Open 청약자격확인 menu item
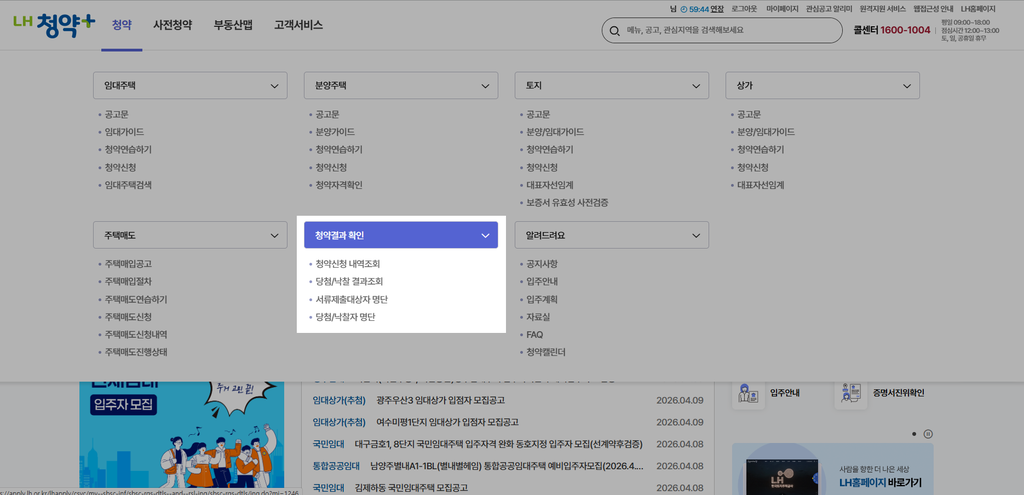This screenshot has width=1024, height=495. (x=339, y=185)
